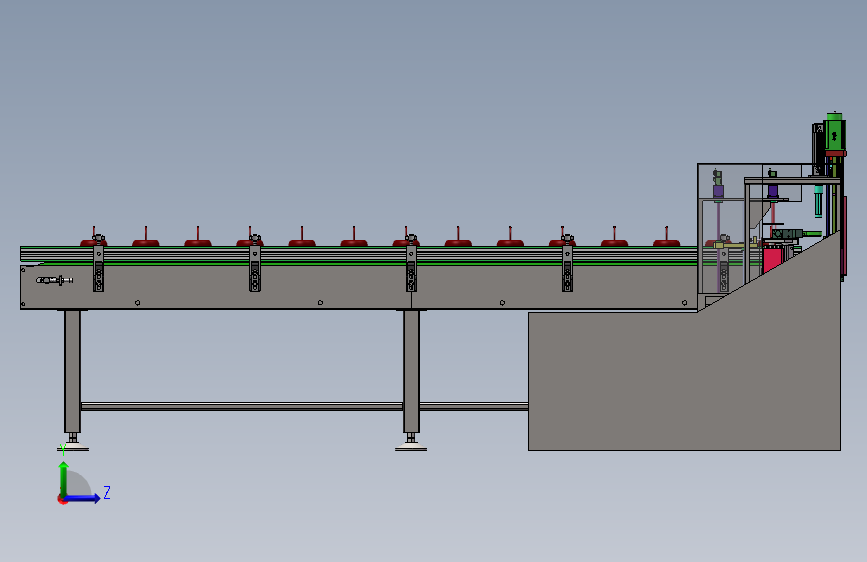Screen dimensions: 867x562
Task: Select the red origin ball of the triad
Action: (62, 499)
